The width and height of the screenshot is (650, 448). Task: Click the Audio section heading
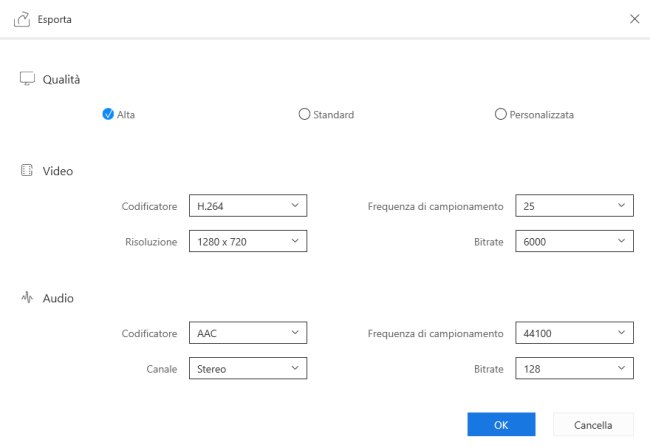click(58, 298)
